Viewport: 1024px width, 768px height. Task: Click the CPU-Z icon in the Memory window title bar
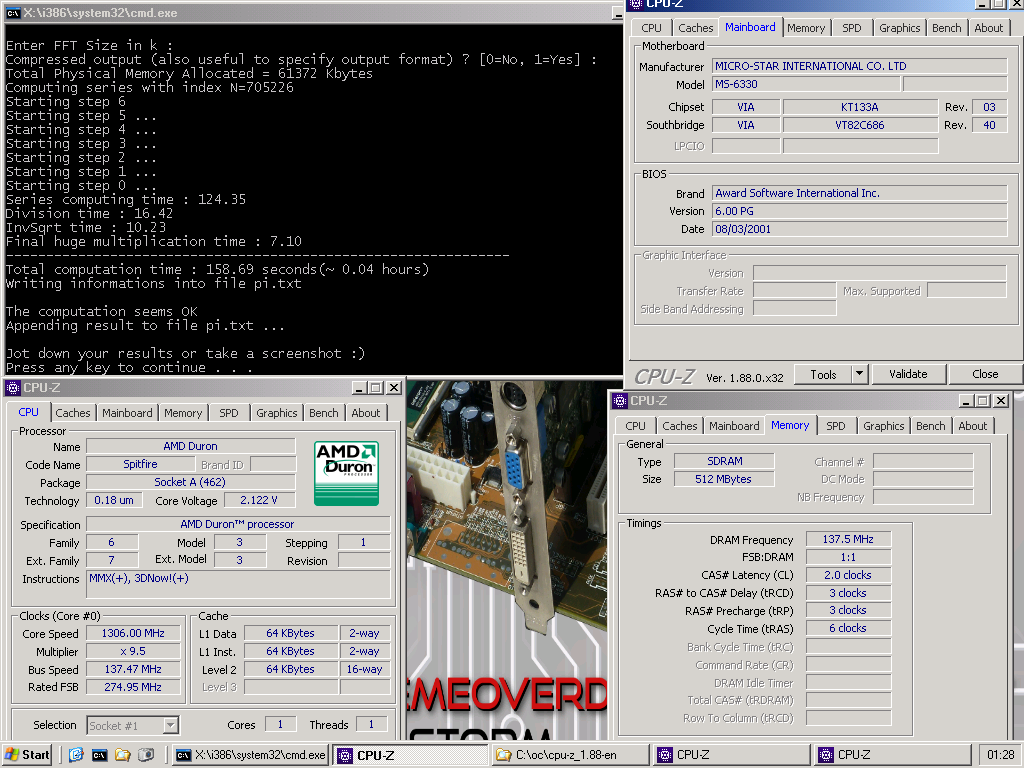coord(620,401)
